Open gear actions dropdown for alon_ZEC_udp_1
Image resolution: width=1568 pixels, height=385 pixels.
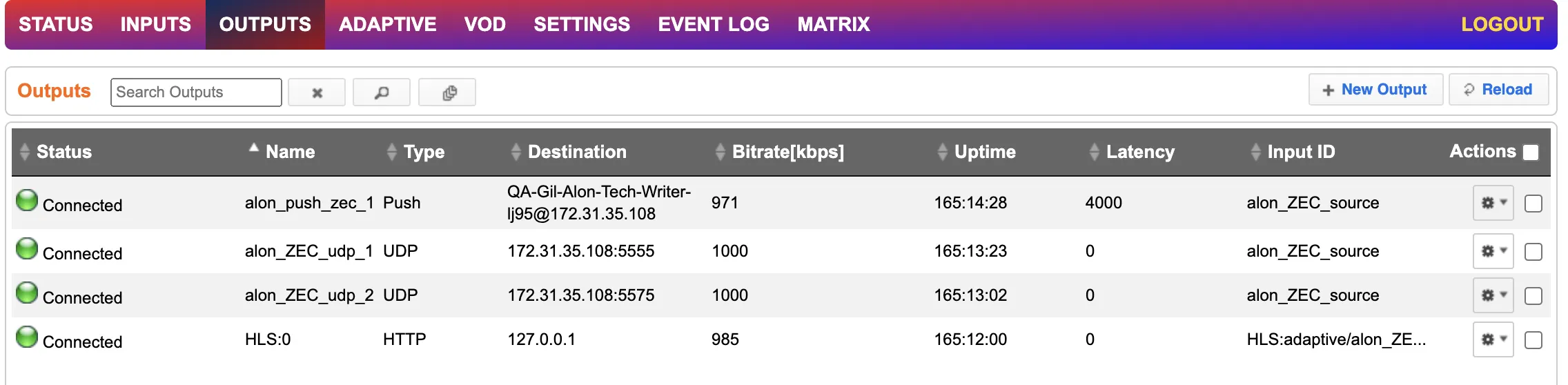(1493, 251)
